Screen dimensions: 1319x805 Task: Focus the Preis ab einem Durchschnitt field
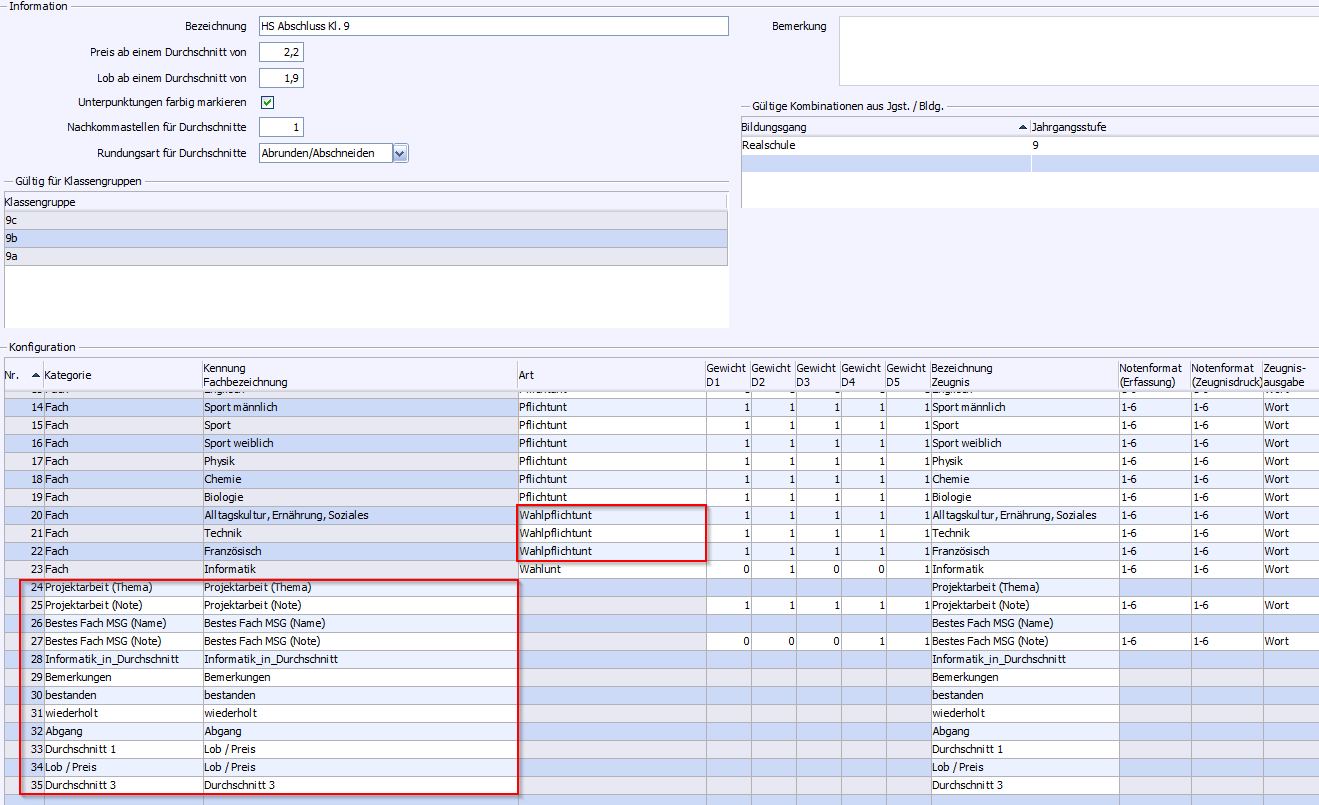click(x=281, y=52)
